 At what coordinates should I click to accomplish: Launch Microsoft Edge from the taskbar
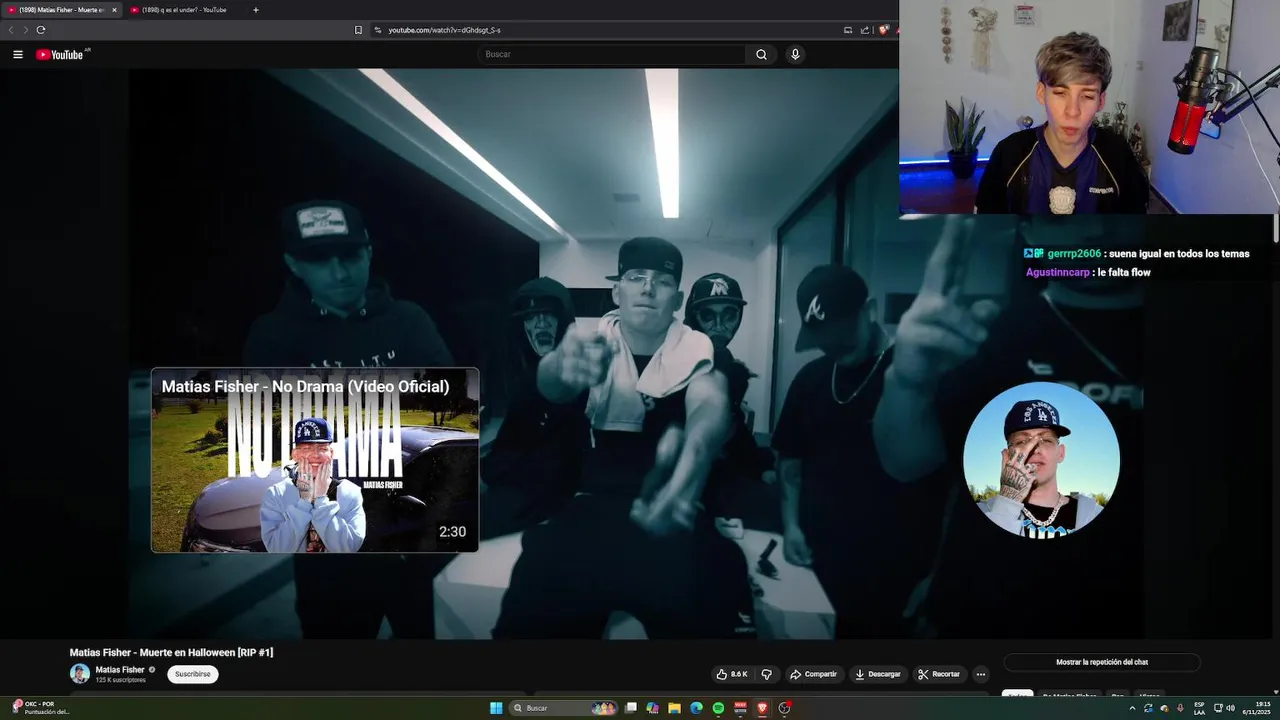(697, 708)
